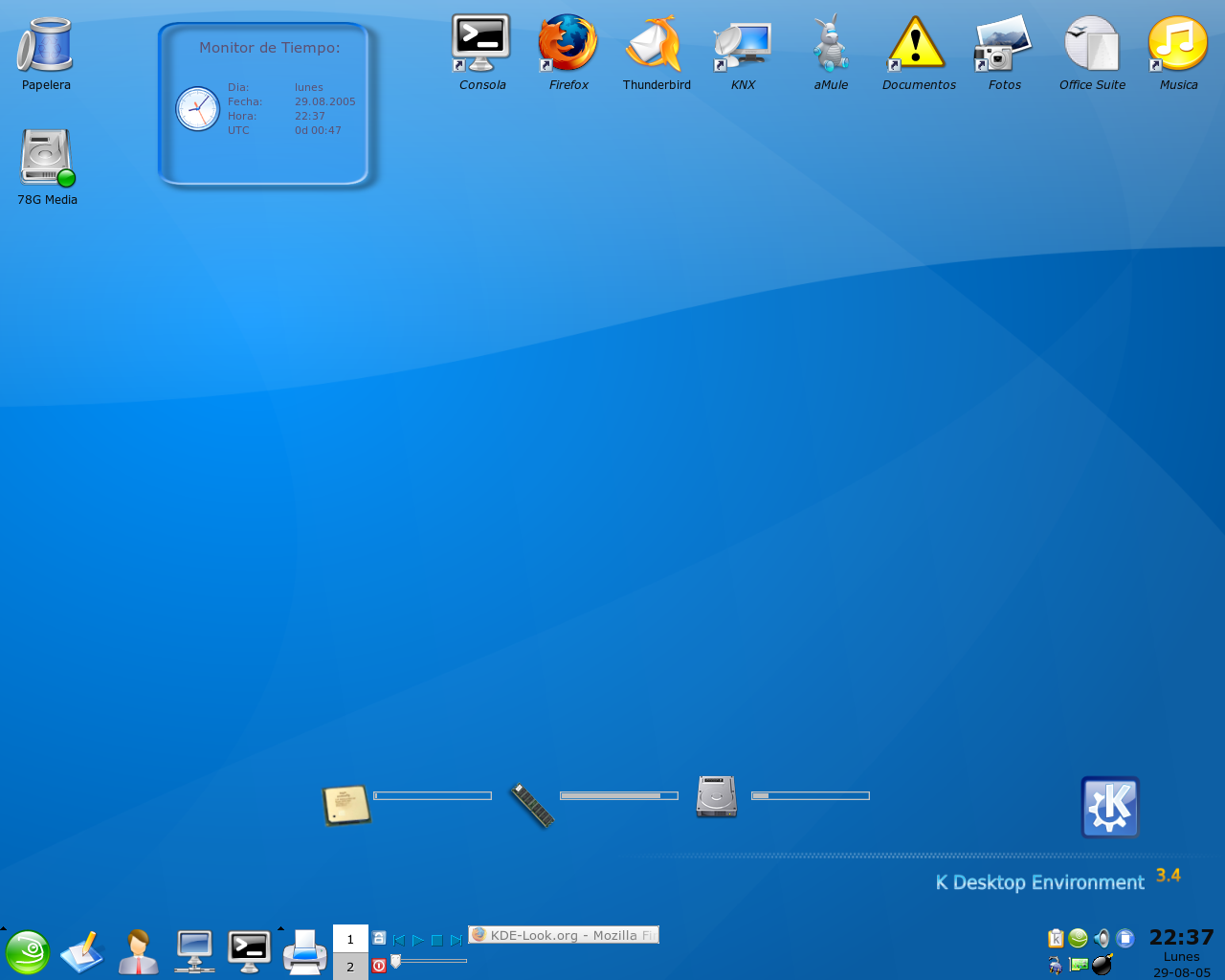Click the red logout button in panel
This screenshot has height=980, width=1225.
[x=379, y=966]
